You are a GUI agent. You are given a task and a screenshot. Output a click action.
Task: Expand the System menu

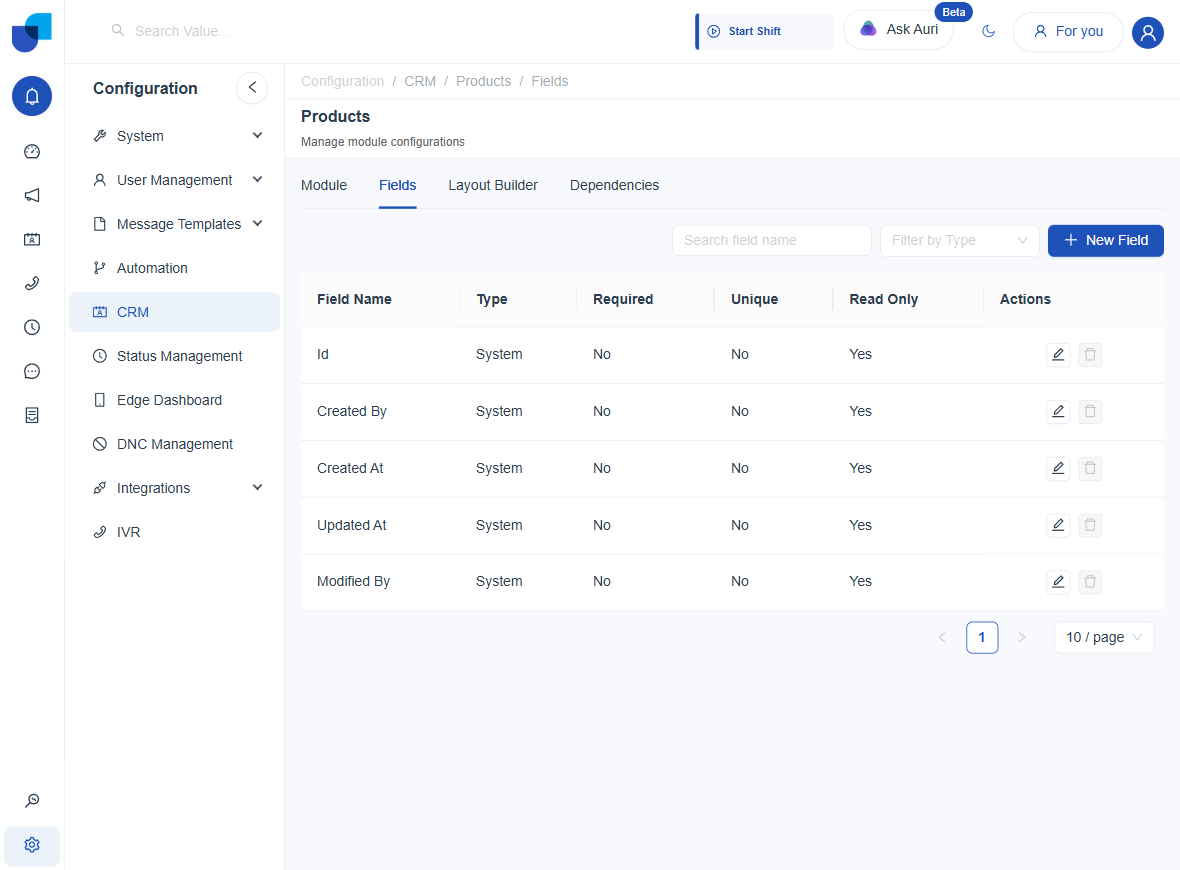click(175, 136)
